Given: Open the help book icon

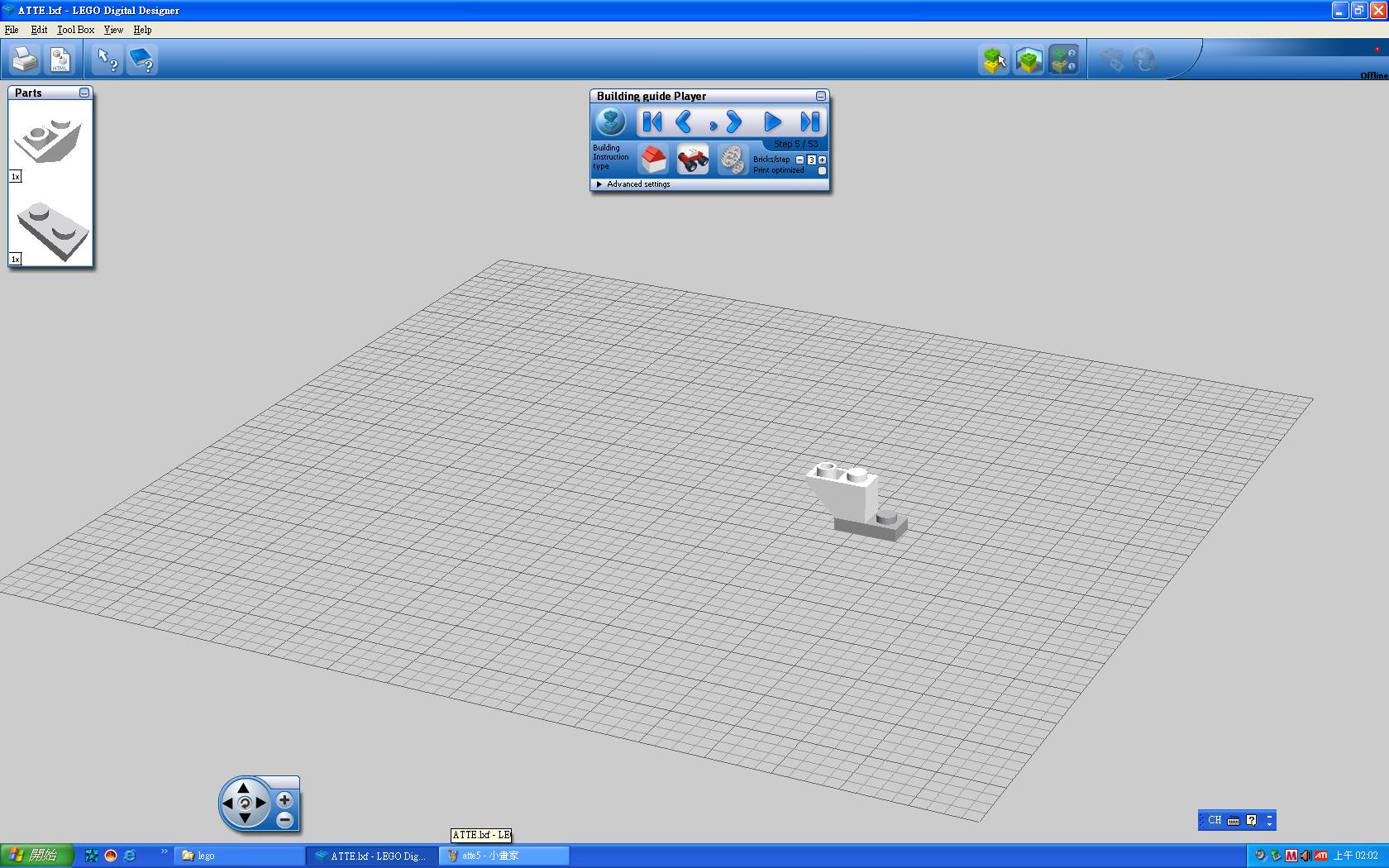Looking at the screenshot, I should point(142,60).
